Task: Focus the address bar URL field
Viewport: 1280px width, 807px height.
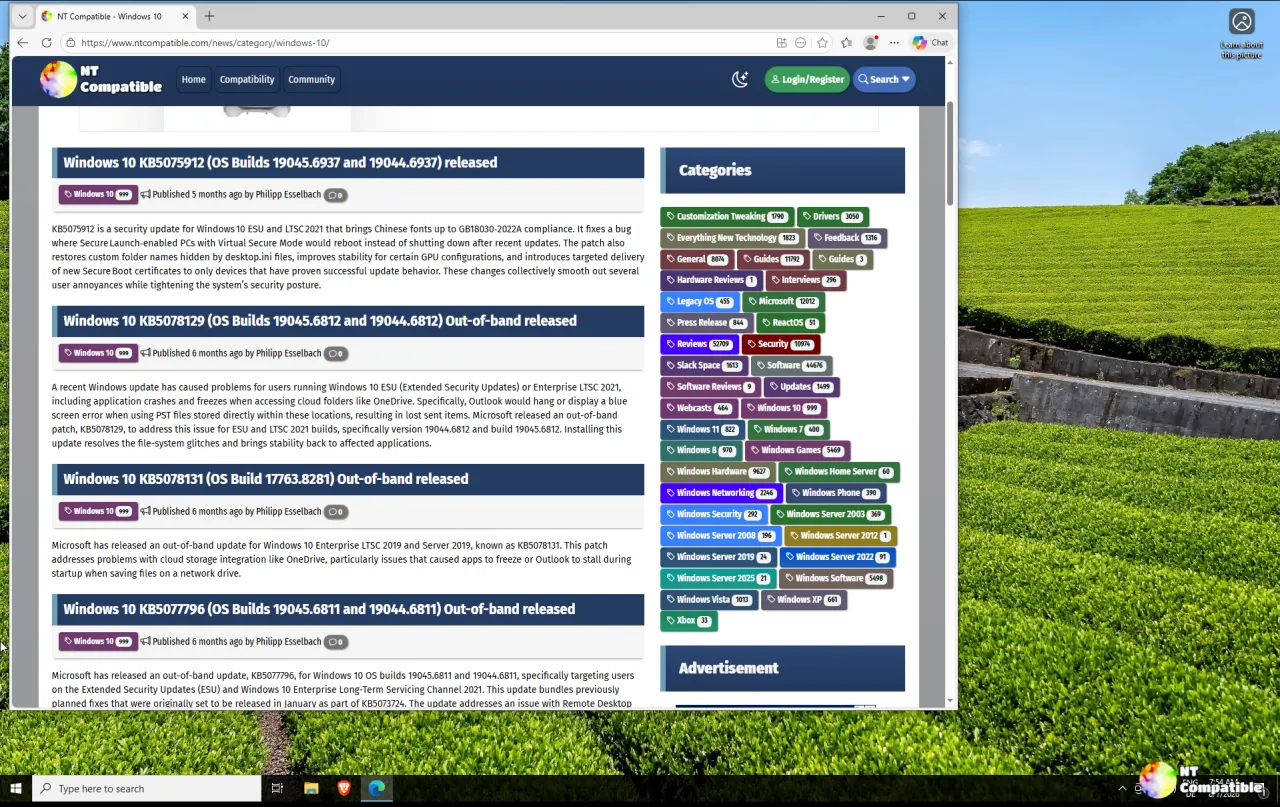Action: [x=420, y=43]
